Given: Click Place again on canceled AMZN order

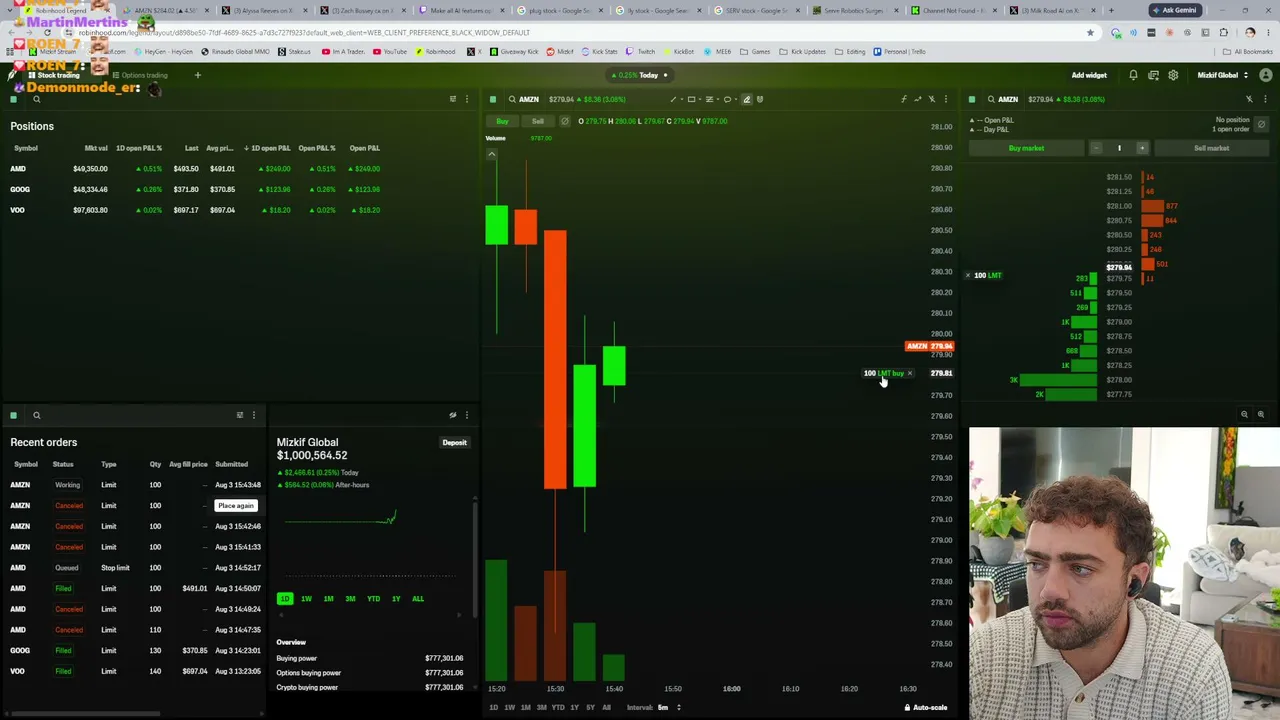Looking at the screenshot, I should coord(236,506).
